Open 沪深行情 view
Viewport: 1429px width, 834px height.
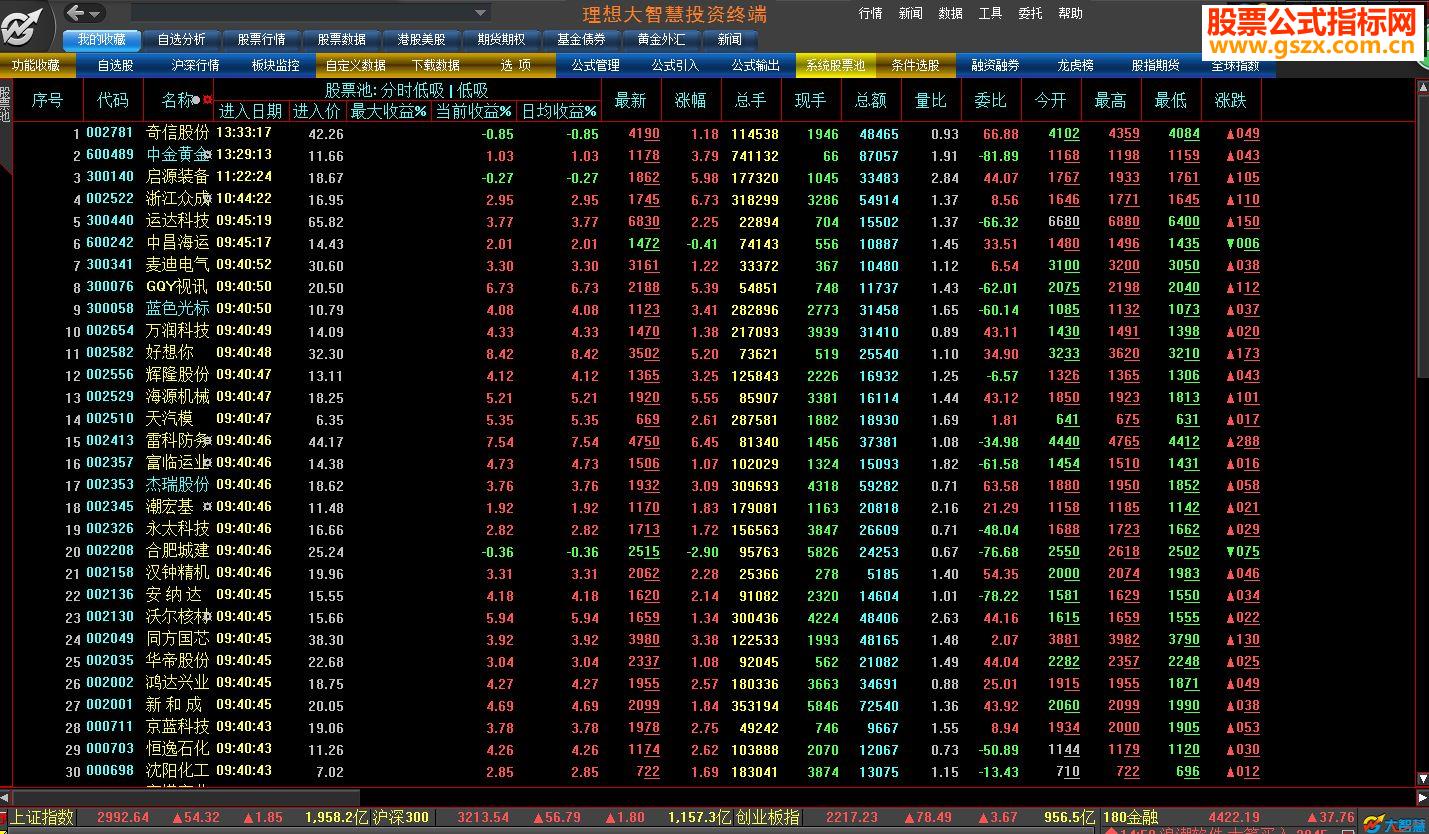tap(196, 65)
